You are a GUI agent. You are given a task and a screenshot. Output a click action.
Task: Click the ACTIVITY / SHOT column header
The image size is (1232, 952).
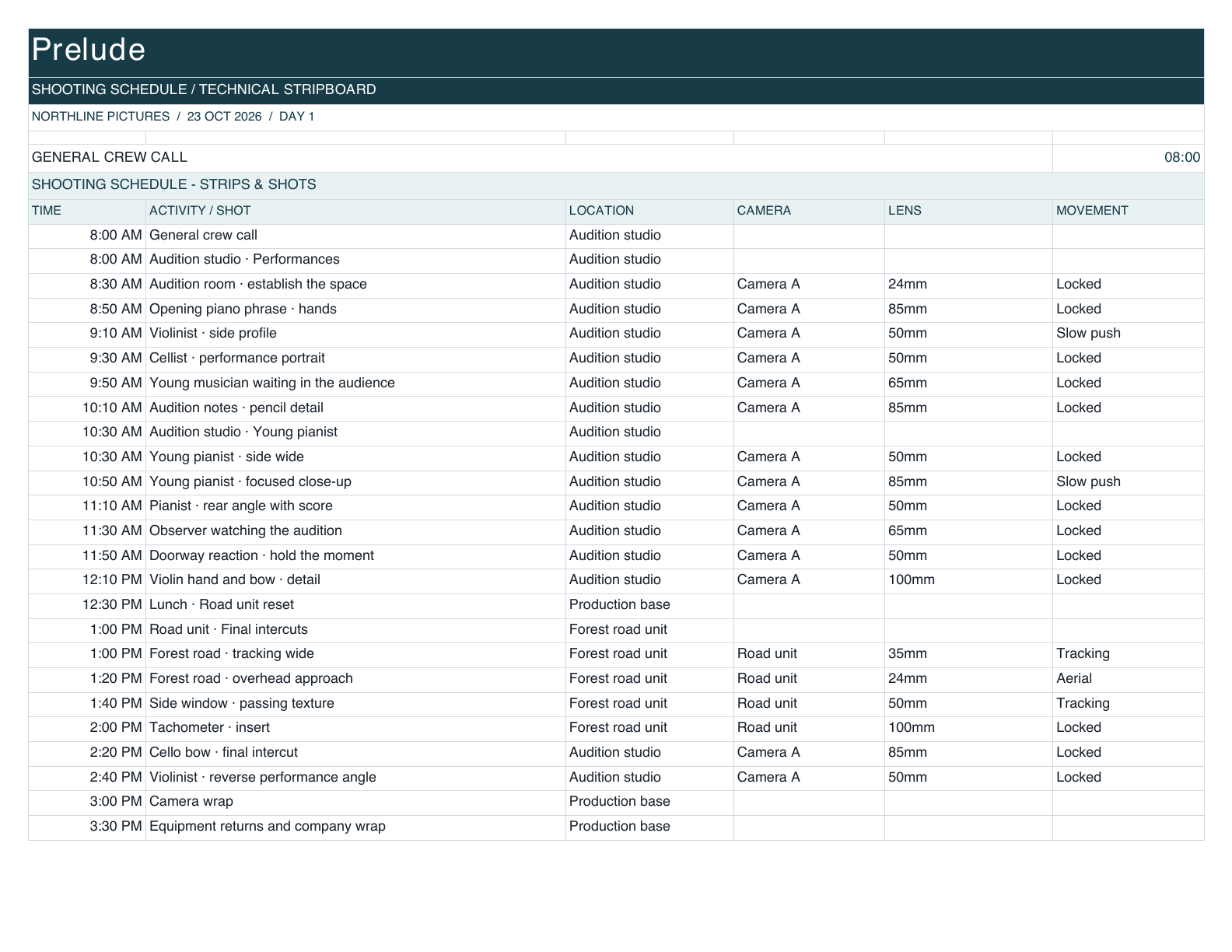355,212
